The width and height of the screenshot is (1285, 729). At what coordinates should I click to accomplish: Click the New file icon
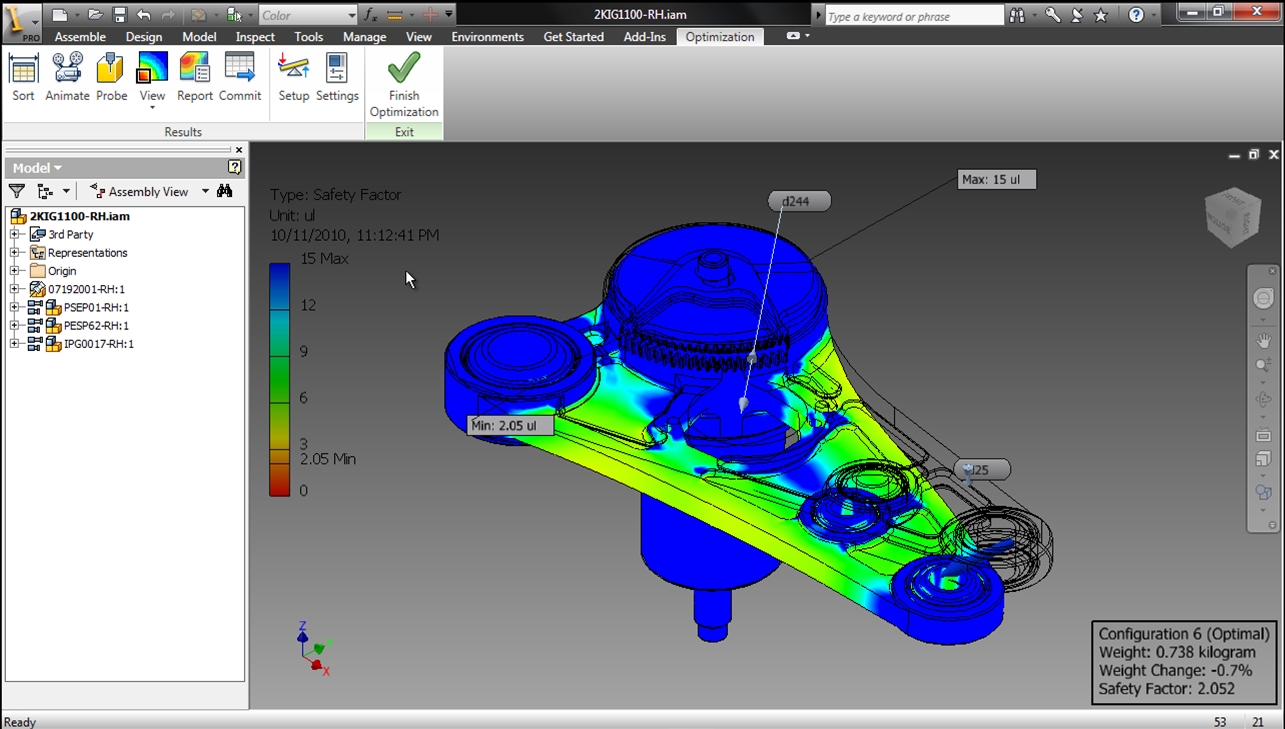(60, 14)
